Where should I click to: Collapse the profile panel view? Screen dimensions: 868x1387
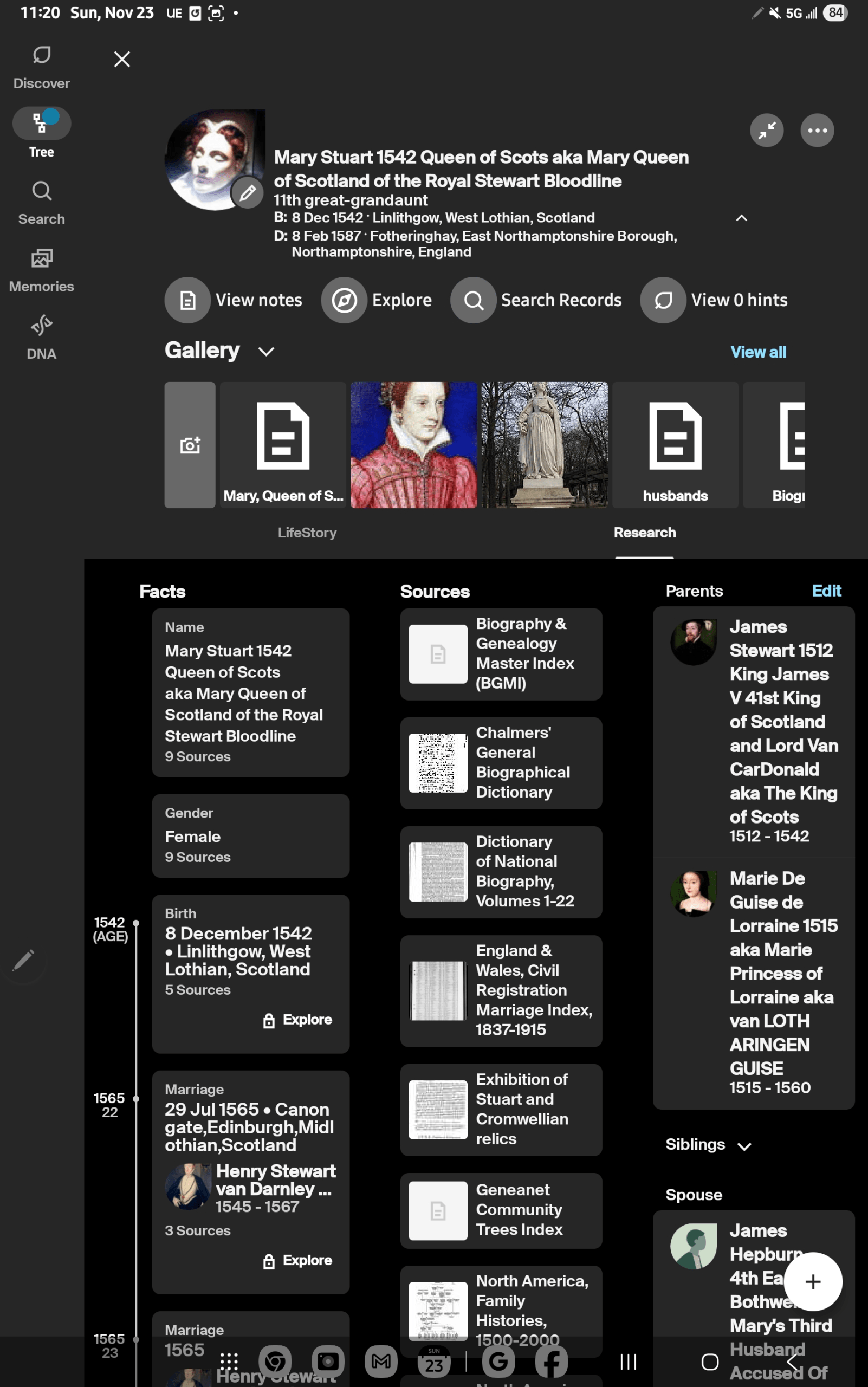coord(766,131)
